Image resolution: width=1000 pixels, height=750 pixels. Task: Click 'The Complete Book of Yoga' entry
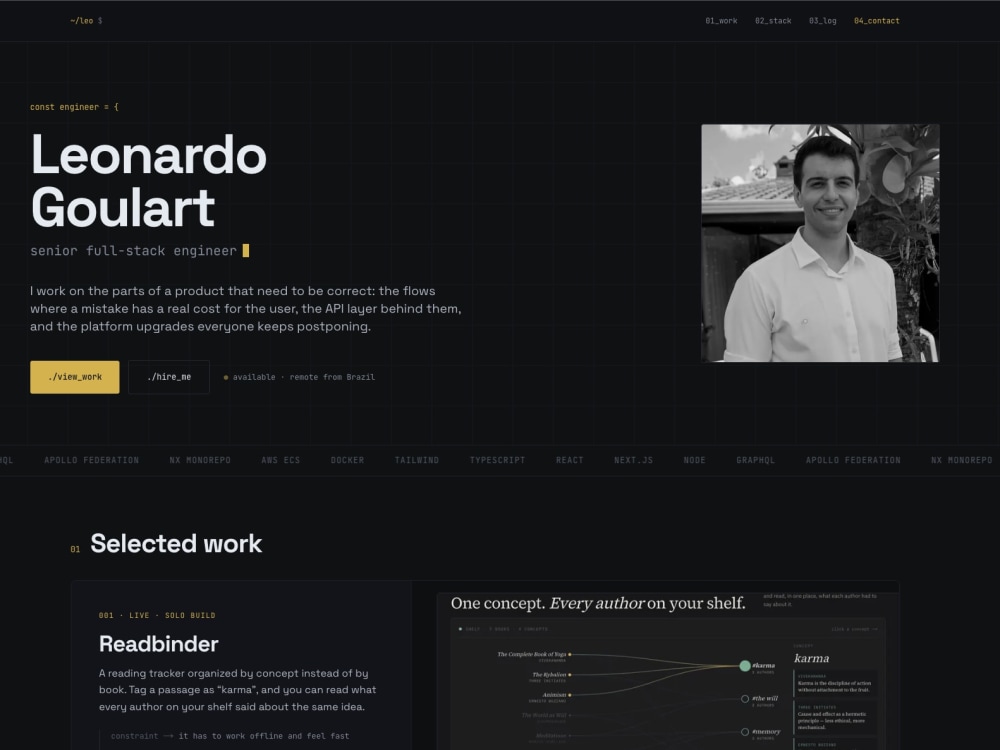[x=531, y=654]
